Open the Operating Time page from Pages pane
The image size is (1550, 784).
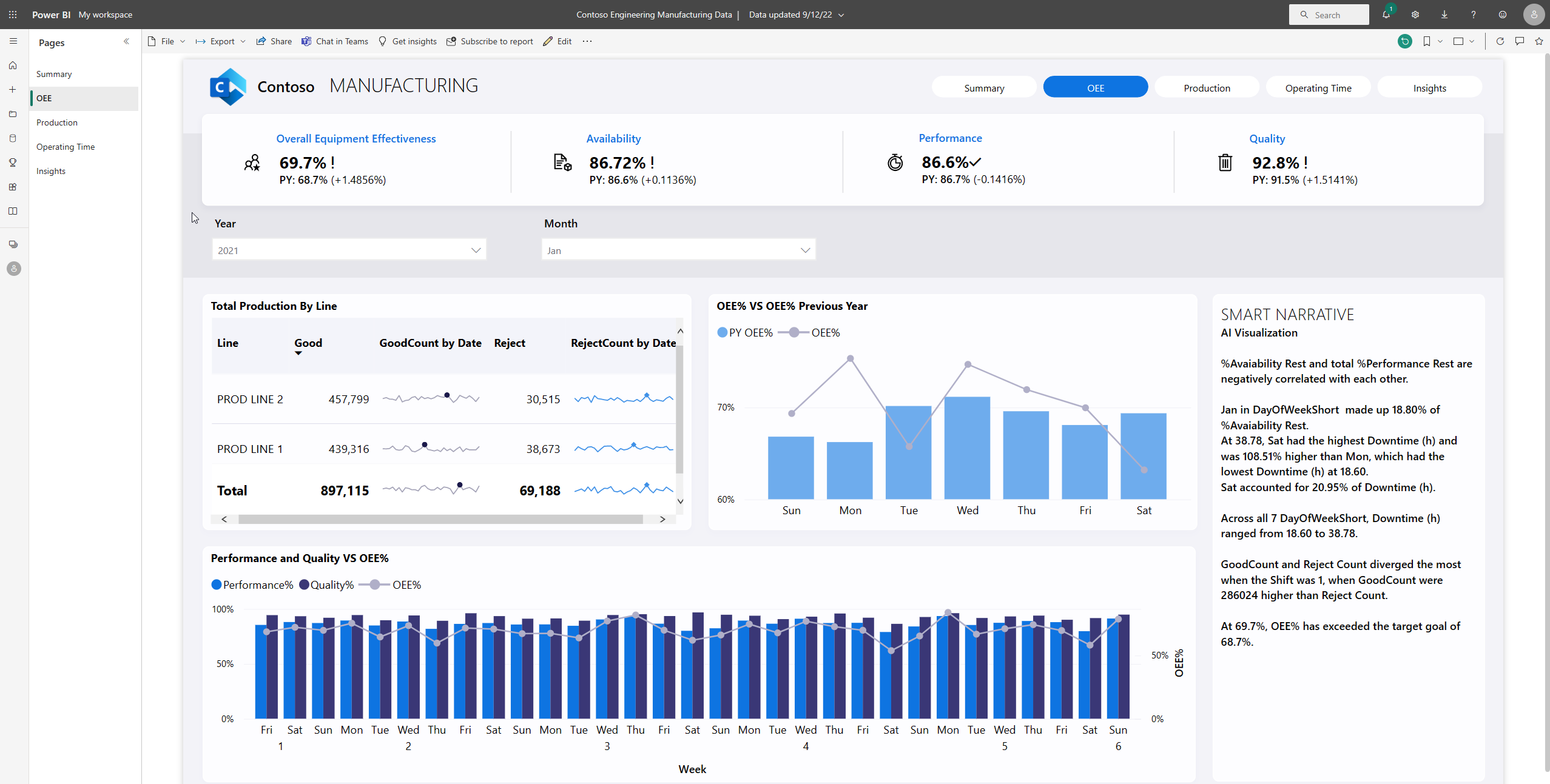coord(66,146)
